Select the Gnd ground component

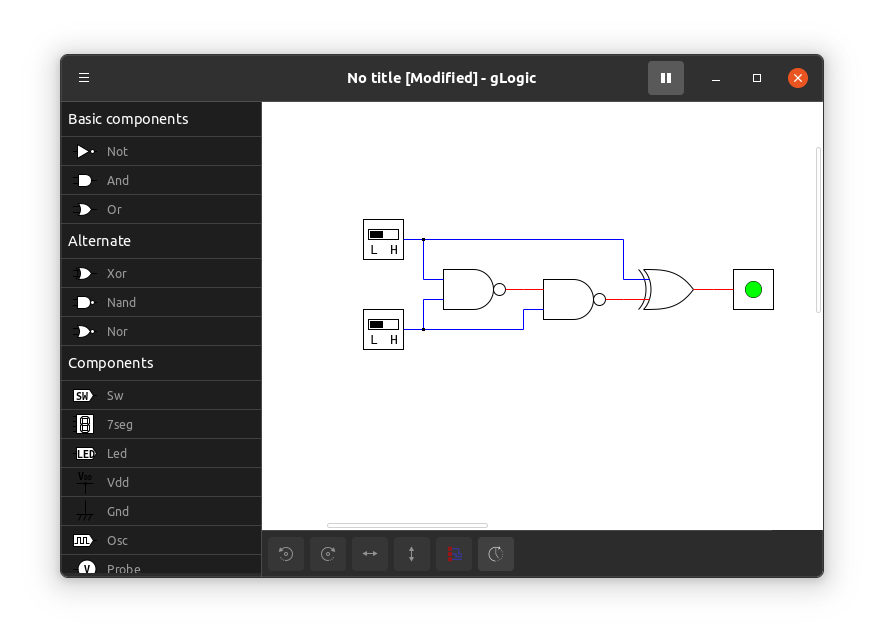click(161, 511)
